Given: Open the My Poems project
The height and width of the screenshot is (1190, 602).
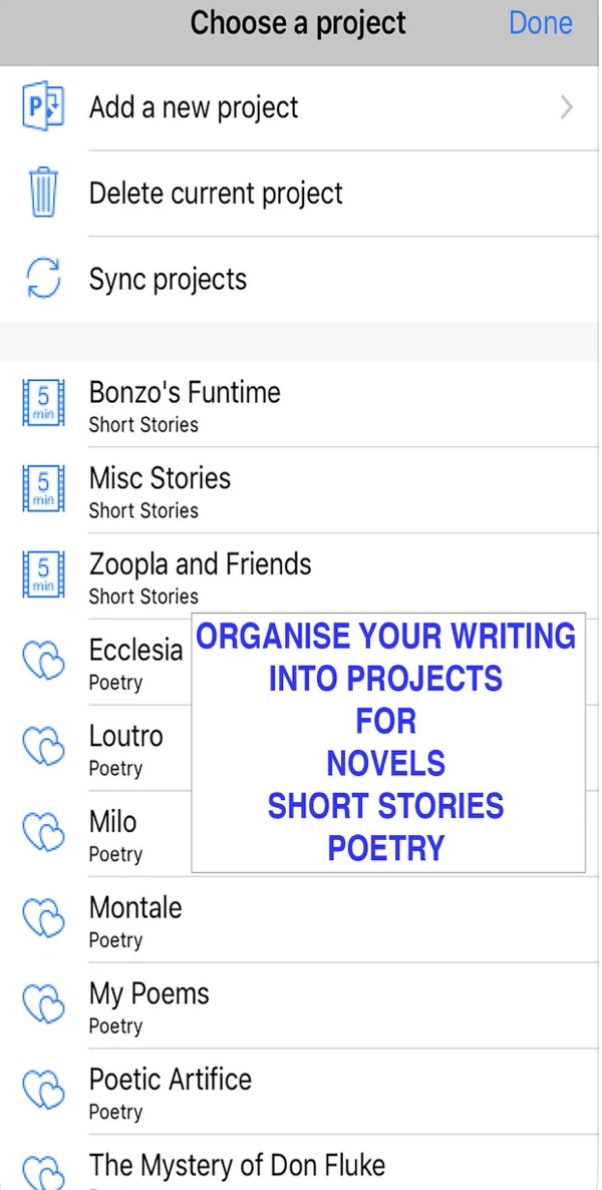Looking at the screenshot, I should [x=150, y=1007].
